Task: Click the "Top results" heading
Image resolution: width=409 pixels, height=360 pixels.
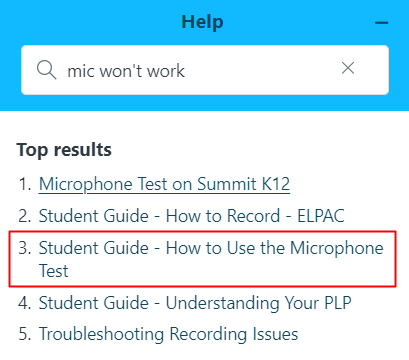Action: 64,150
